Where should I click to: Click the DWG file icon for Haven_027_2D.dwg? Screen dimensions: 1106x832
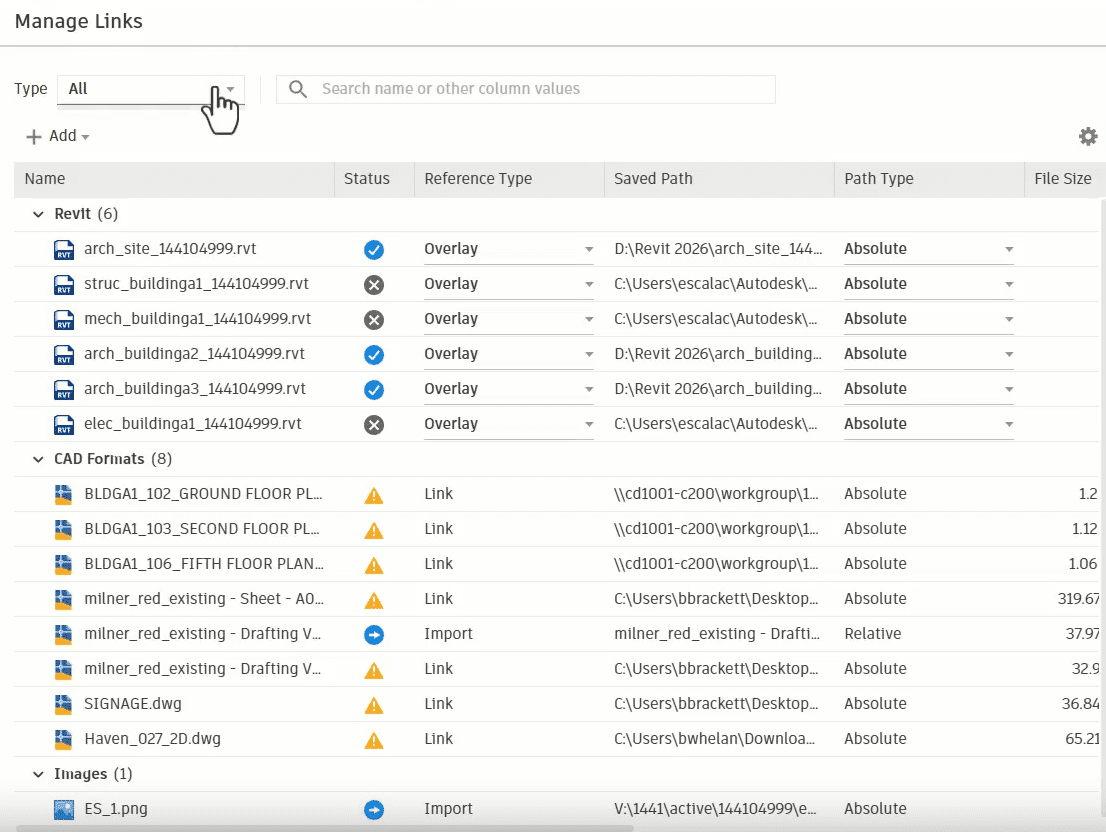click(64, 740)
